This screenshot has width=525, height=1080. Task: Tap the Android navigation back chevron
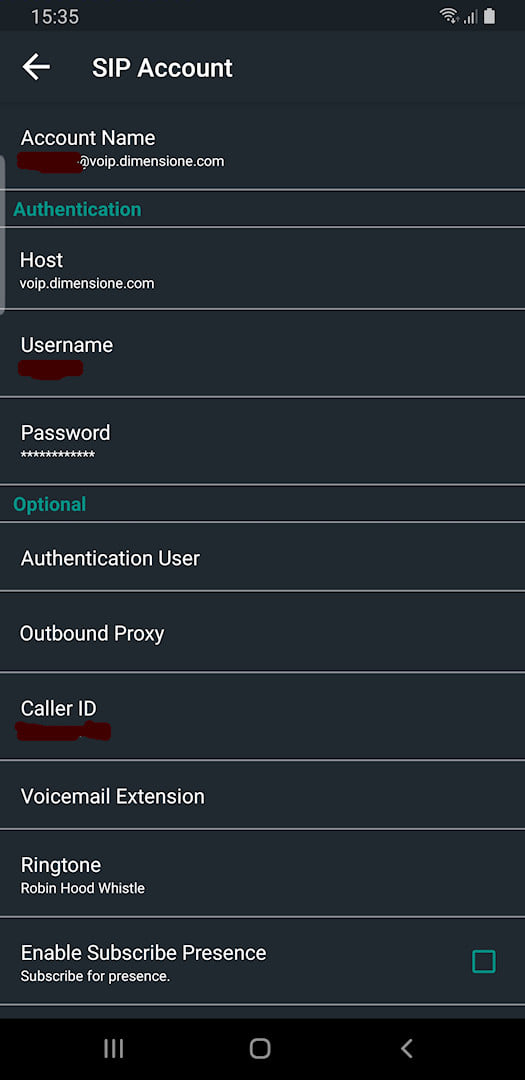pos(406,1048)
